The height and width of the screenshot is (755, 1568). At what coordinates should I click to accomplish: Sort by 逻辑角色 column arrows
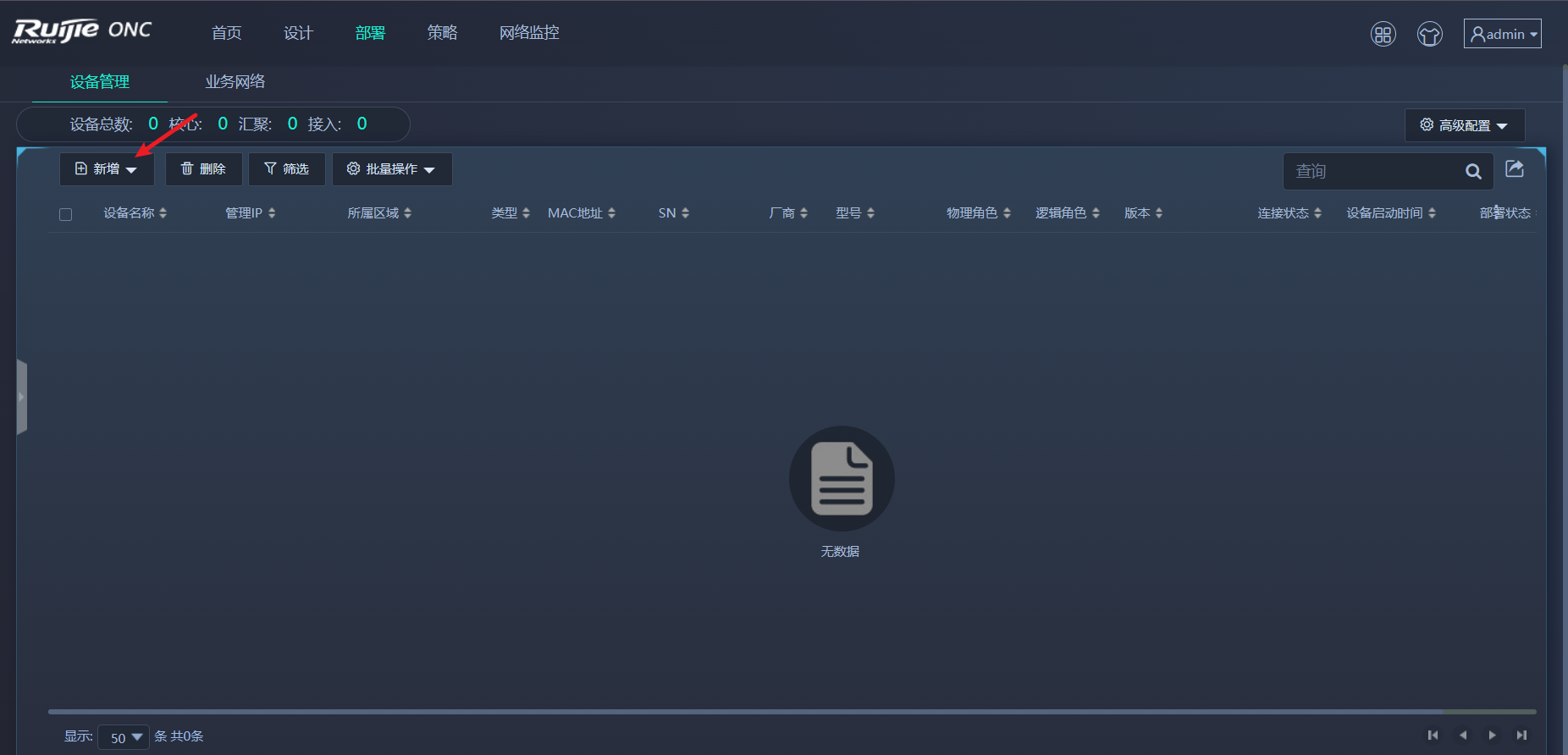tap(1096, 213)
